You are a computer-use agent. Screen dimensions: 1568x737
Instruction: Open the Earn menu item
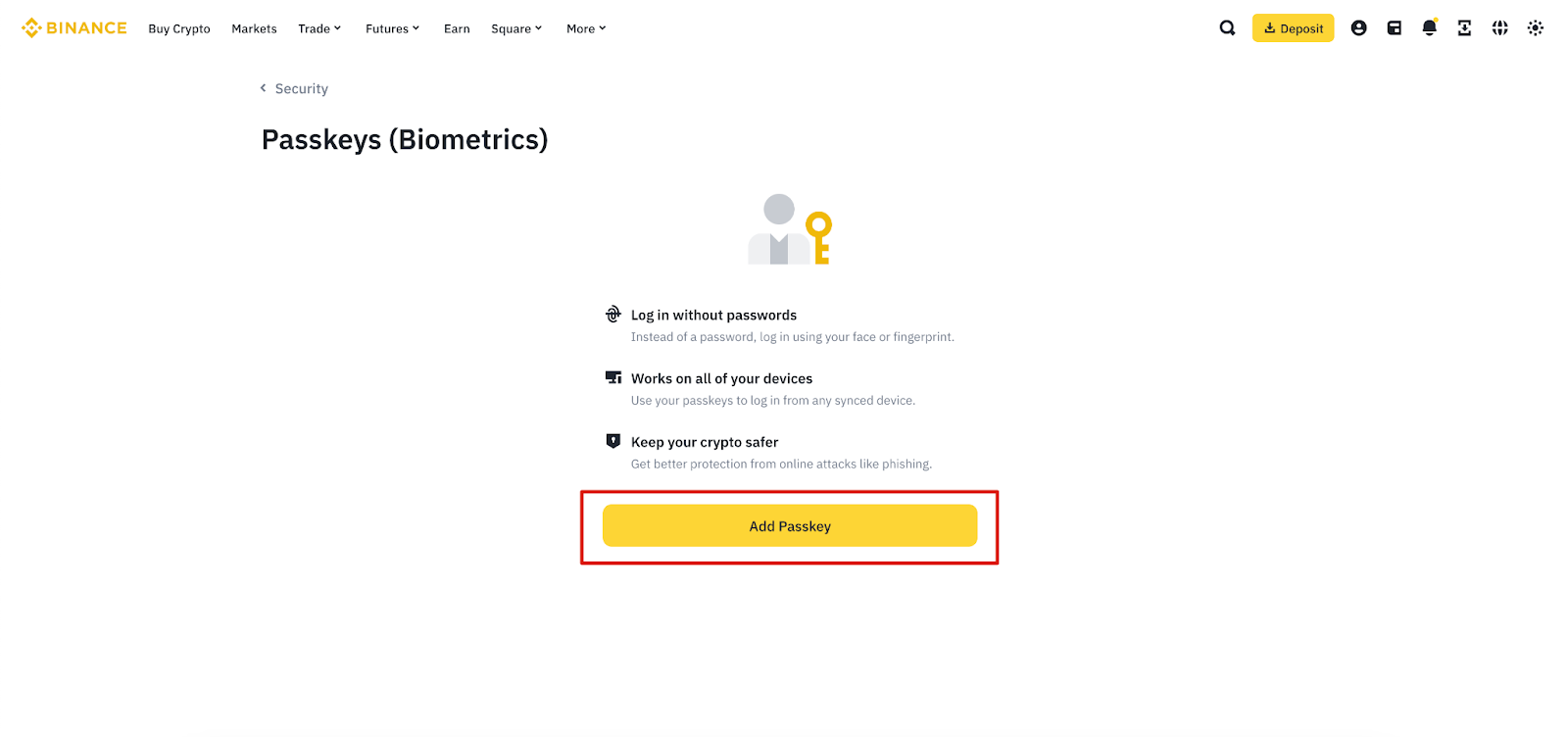pyautogui.click(x=457, y=28)
